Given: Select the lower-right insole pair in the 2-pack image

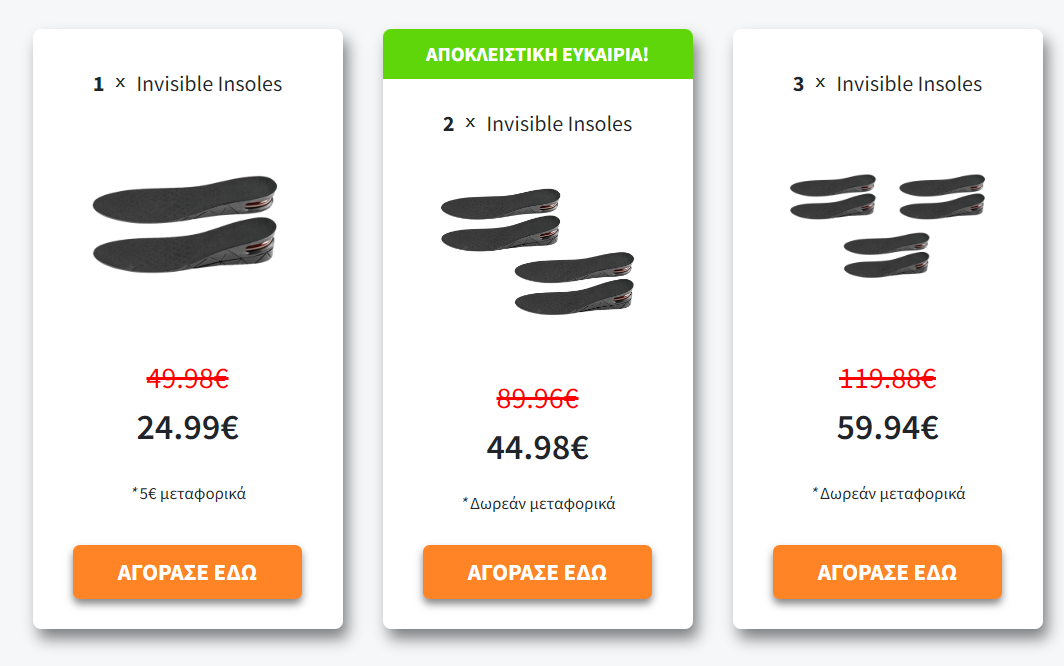Looking at the screenshot, I should tap(574, 283).
